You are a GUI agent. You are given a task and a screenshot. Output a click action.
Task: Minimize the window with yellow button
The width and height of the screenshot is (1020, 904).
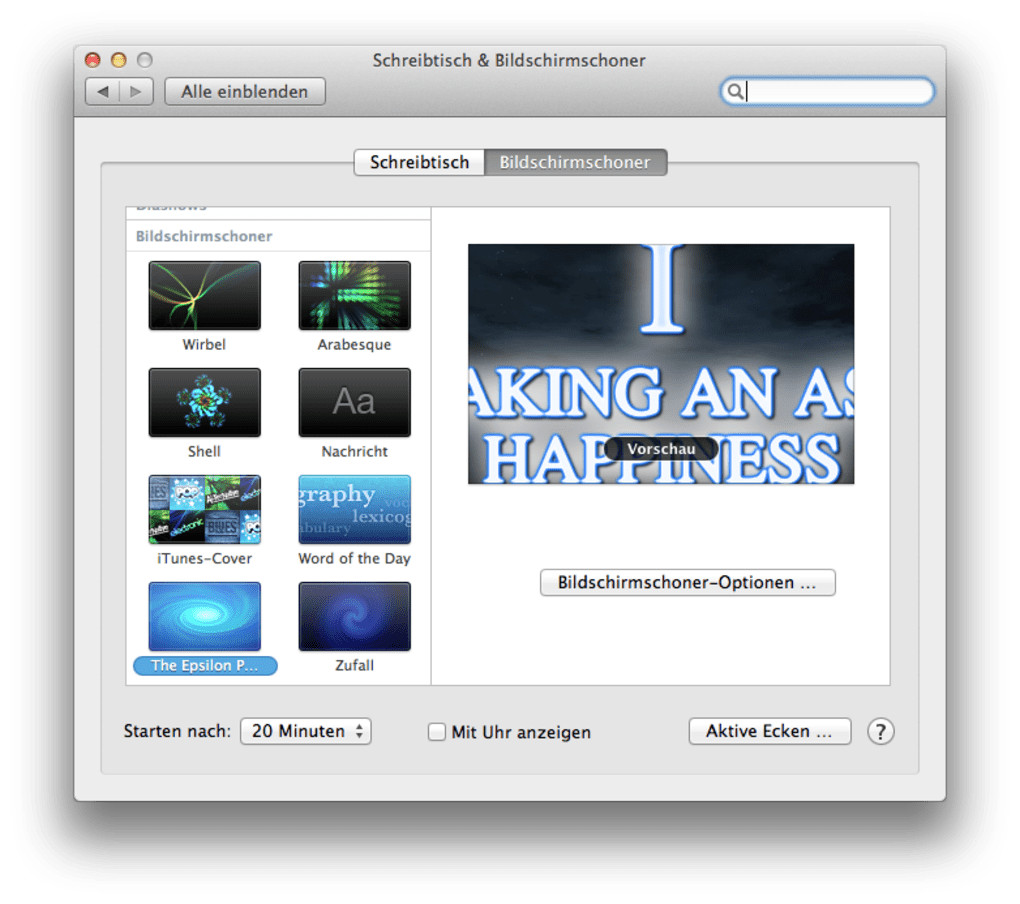(118, 60)
